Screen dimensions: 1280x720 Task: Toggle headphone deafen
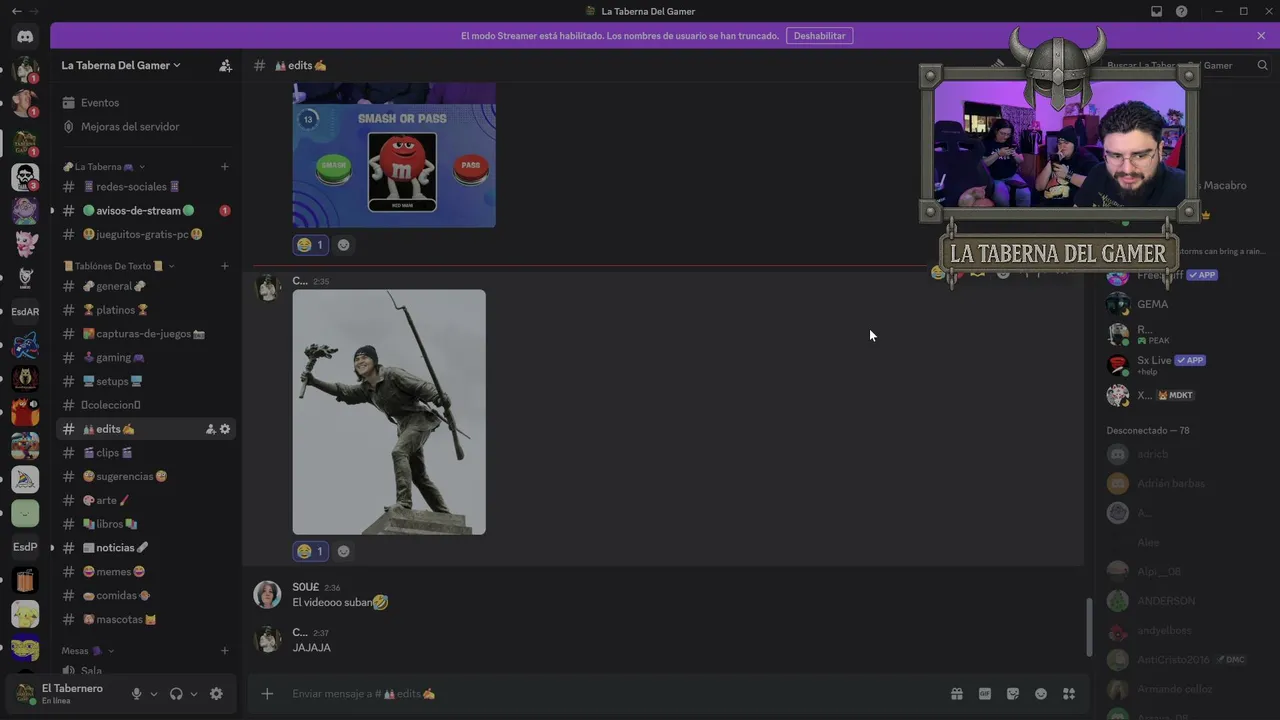point(176,694)
